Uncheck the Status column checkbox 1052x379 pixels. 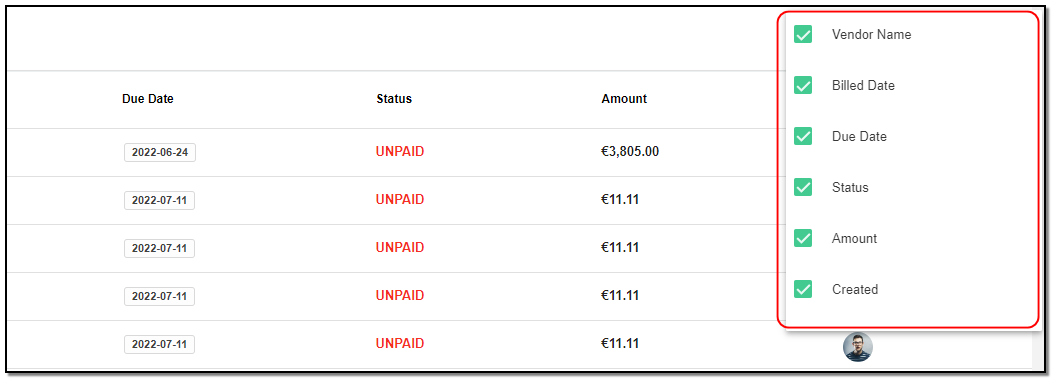803,187
